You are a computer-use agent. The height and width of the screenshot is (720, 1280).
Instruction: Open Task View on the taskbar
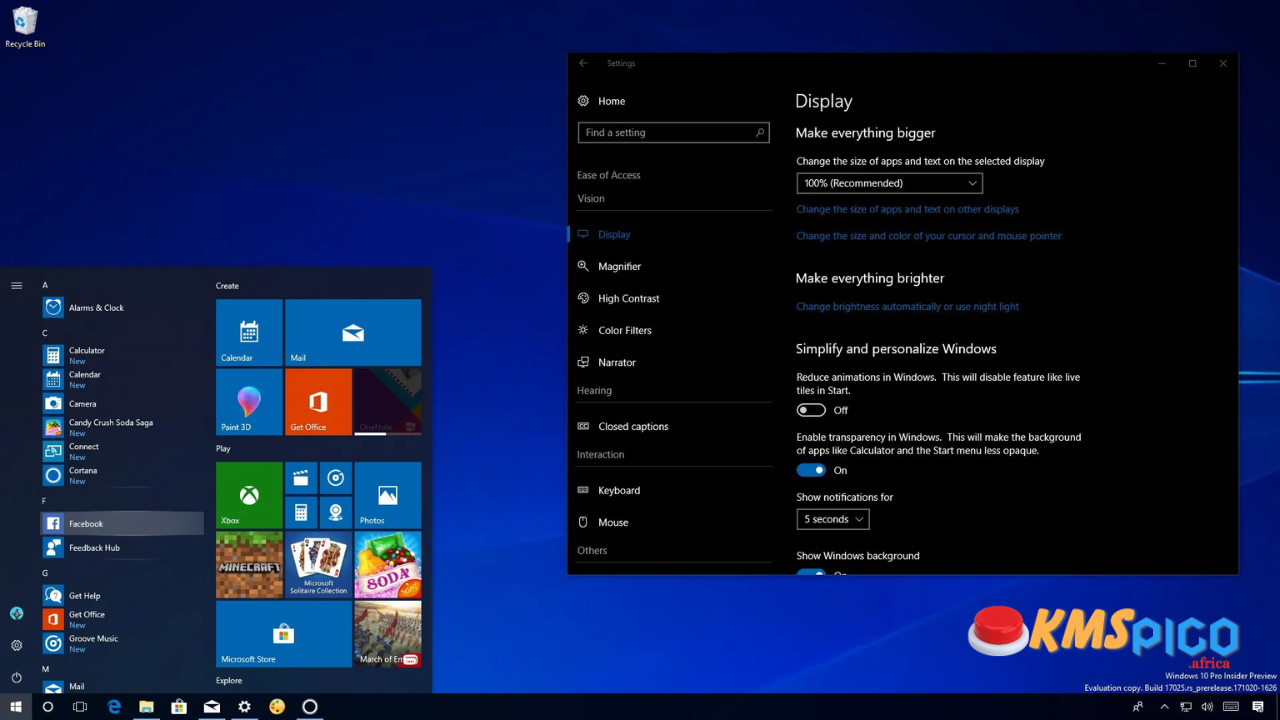(80, 707)
